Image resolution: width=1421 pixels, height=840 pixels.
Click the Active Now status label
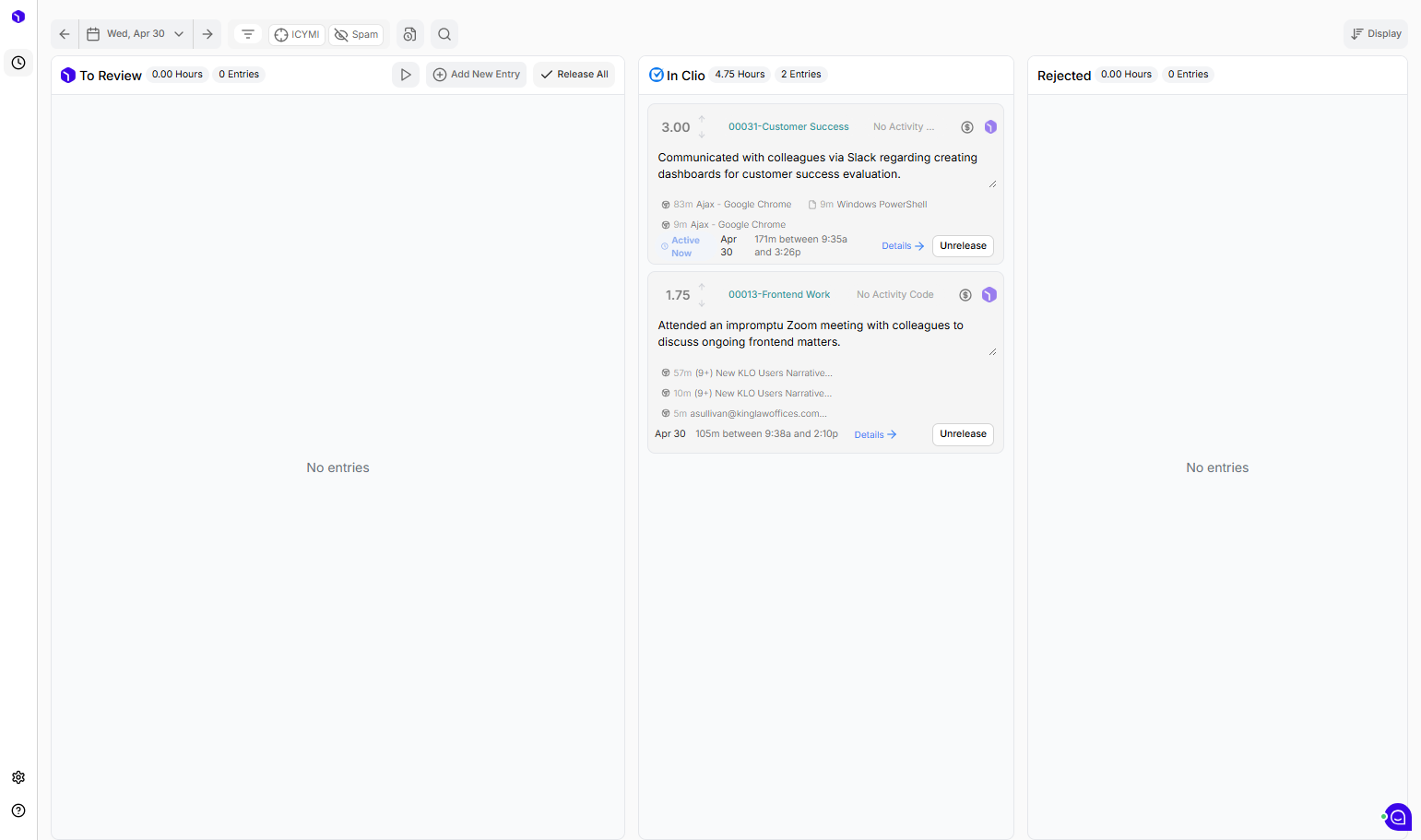681,246
